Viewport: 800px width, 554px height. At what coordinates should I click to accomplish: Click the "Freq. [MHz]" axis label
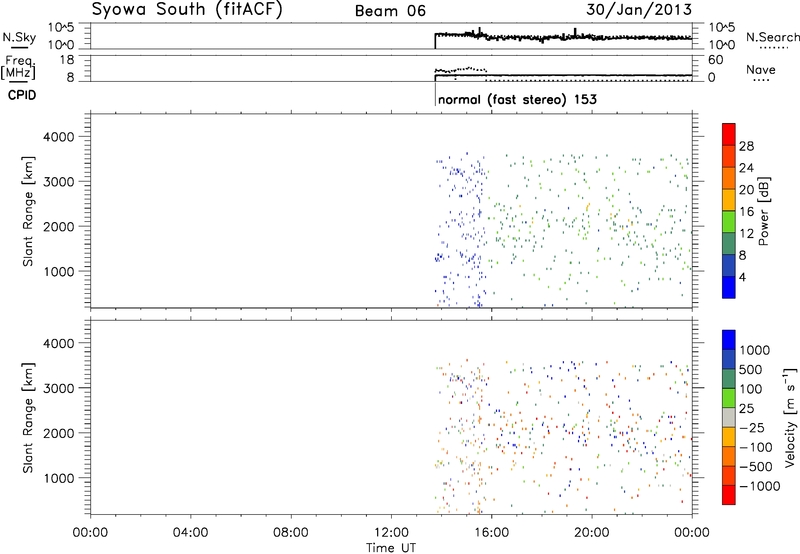(x=18, y=67)
